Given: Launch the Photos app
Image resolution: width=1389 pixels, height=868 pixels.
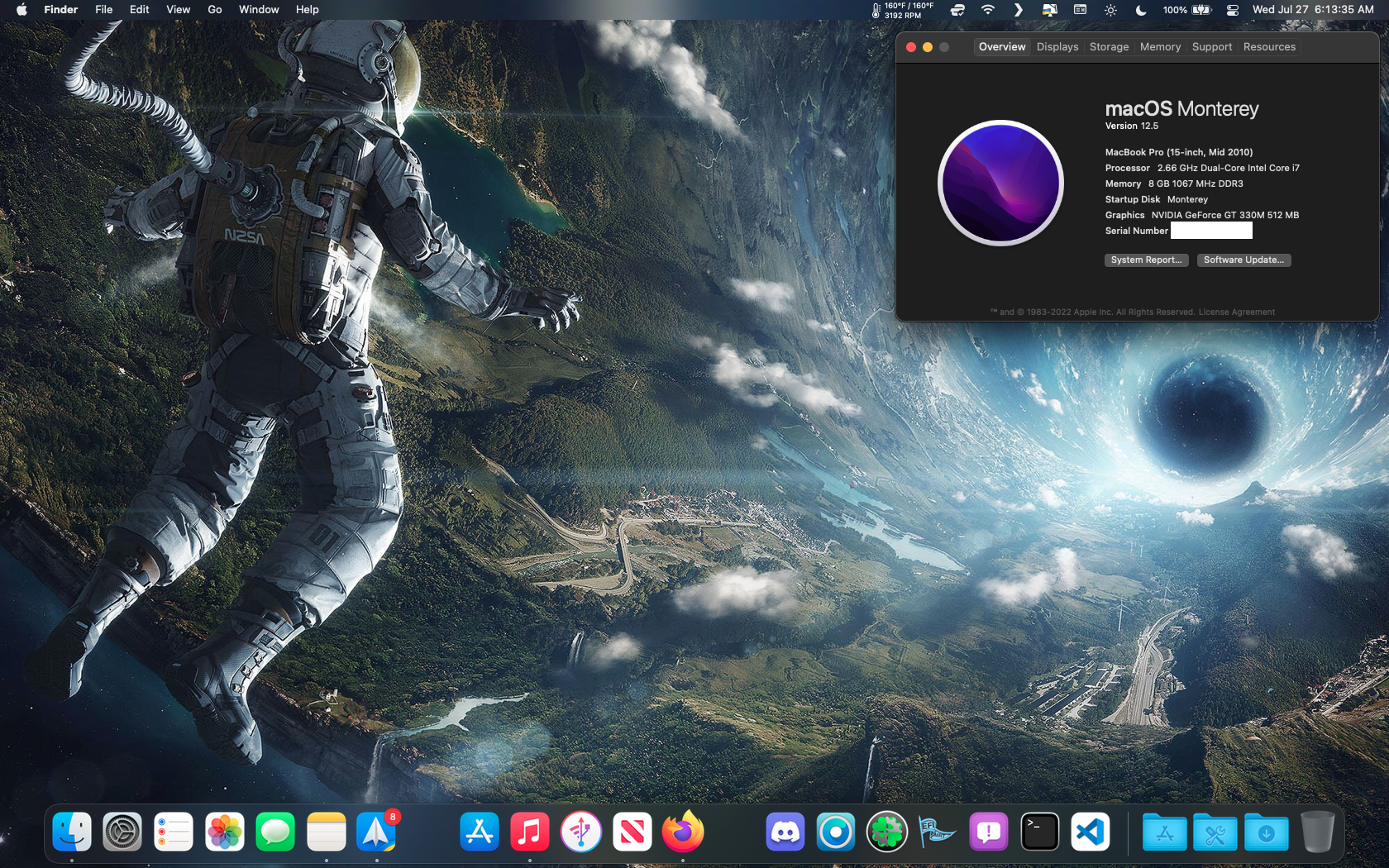Looking at the screenshot, I should coord(224,832).
